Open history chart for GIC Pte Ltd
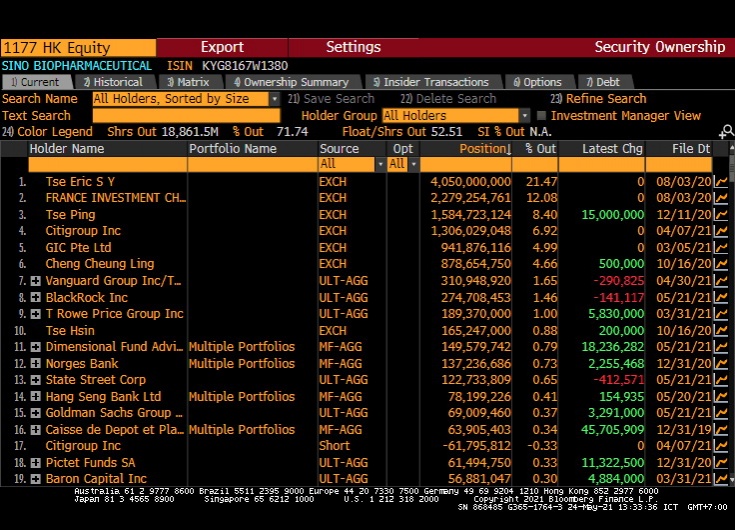The image size is (735, 530). [x=721, y=248]
